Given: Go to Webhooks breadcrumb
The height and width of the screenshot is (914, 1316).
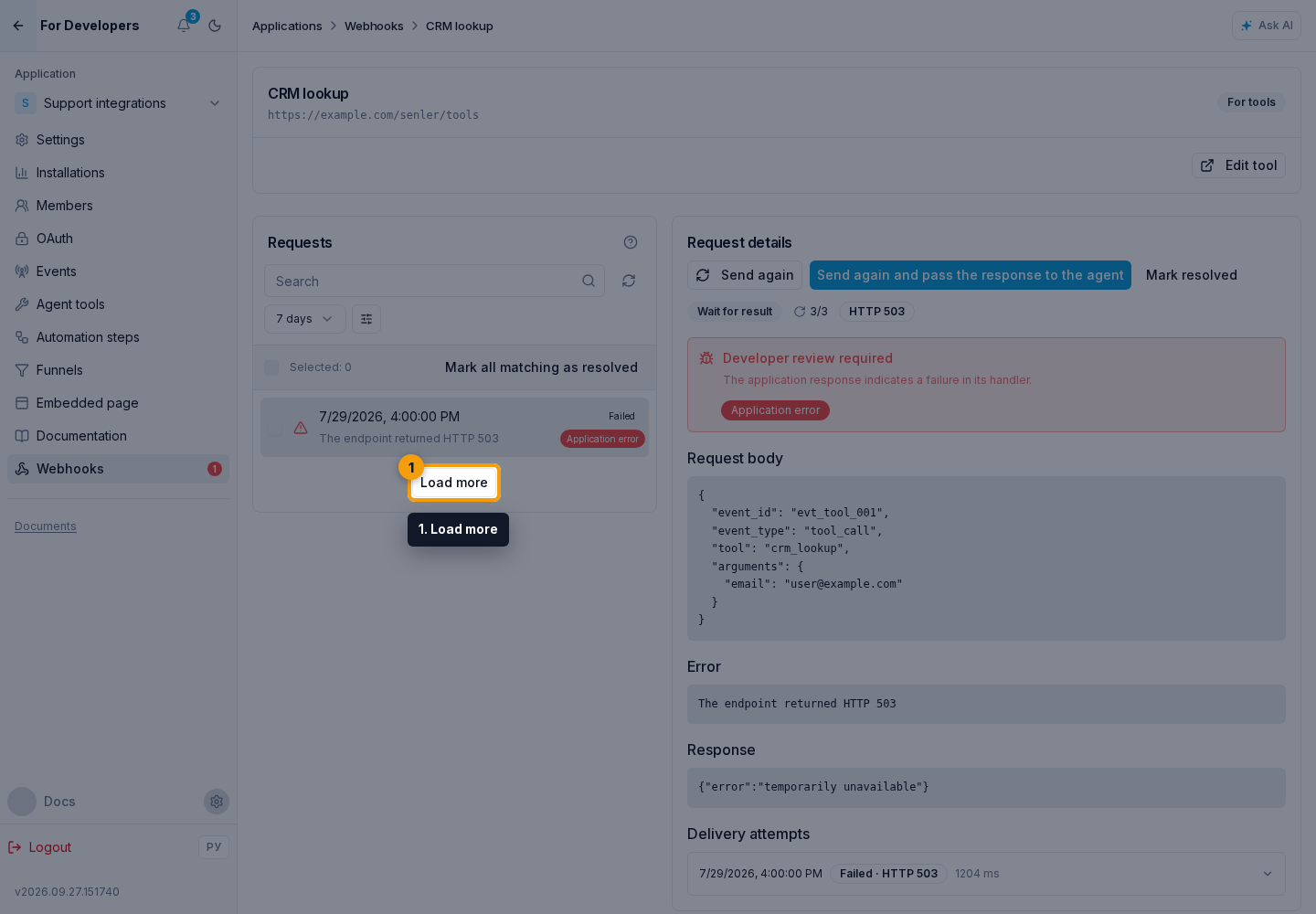Looking at the screenshot, I should pyautogui.click(x=374, y=26).
